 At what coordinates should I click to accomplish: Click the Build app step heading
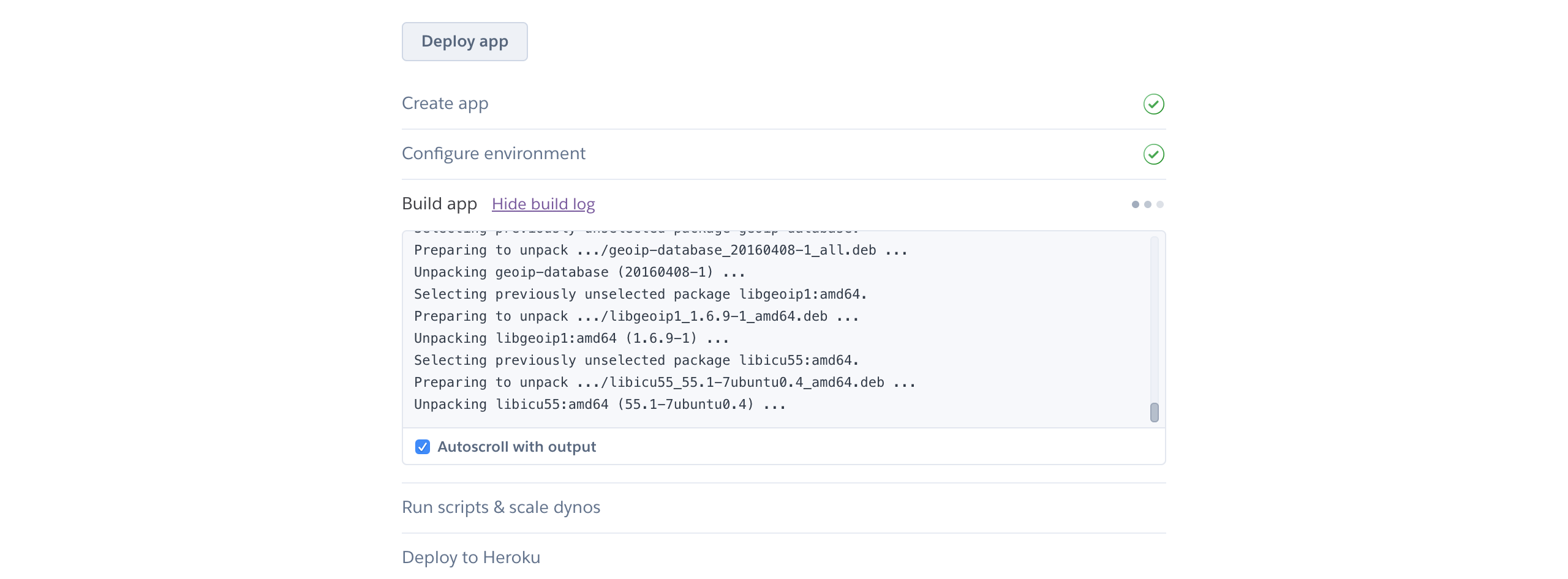(x=439, y=204)
